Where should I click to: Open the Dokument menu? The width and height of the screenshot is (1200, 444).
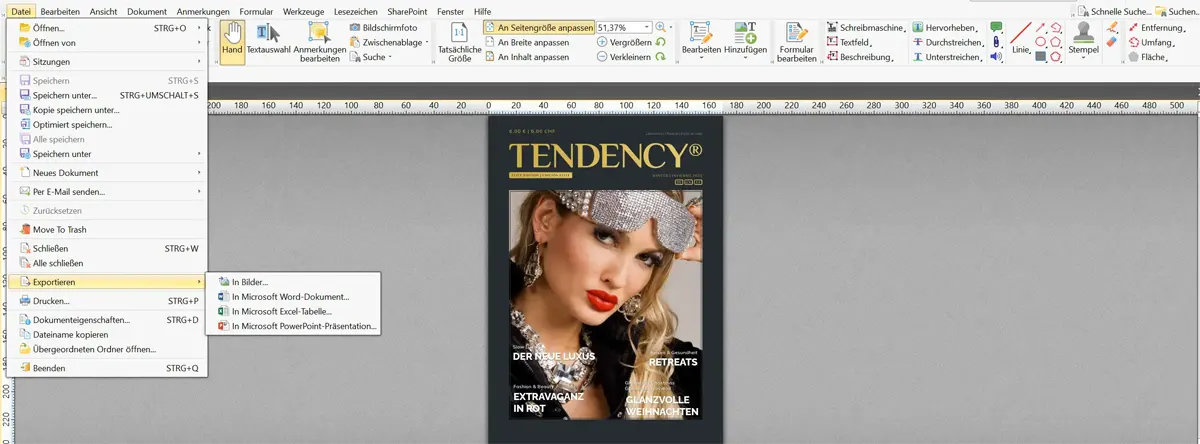147,10
